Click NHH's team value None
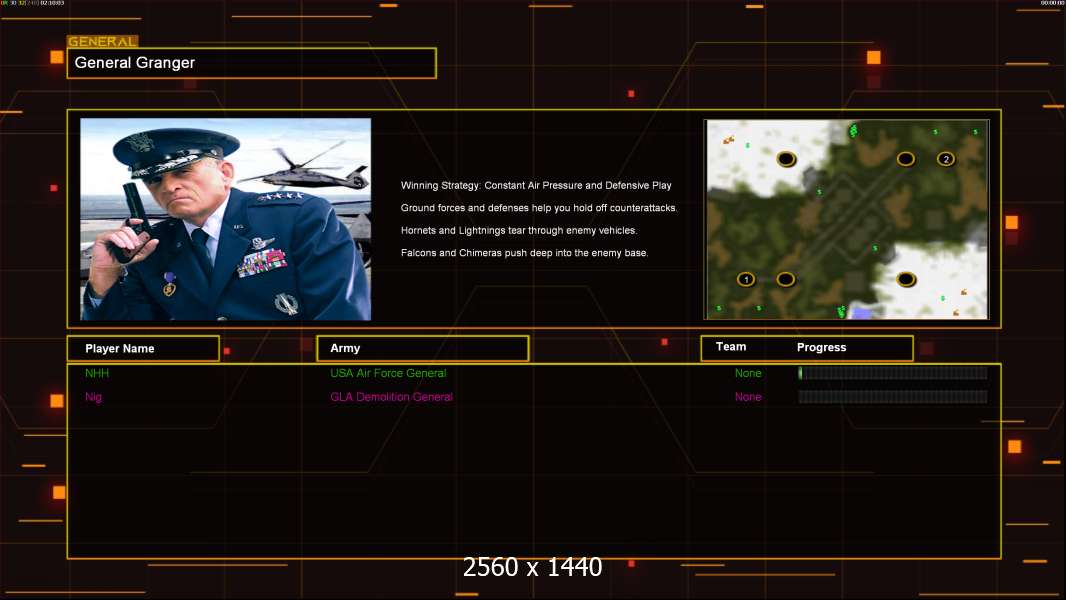This screenshot has height=600, width=1066. [748, 373]
